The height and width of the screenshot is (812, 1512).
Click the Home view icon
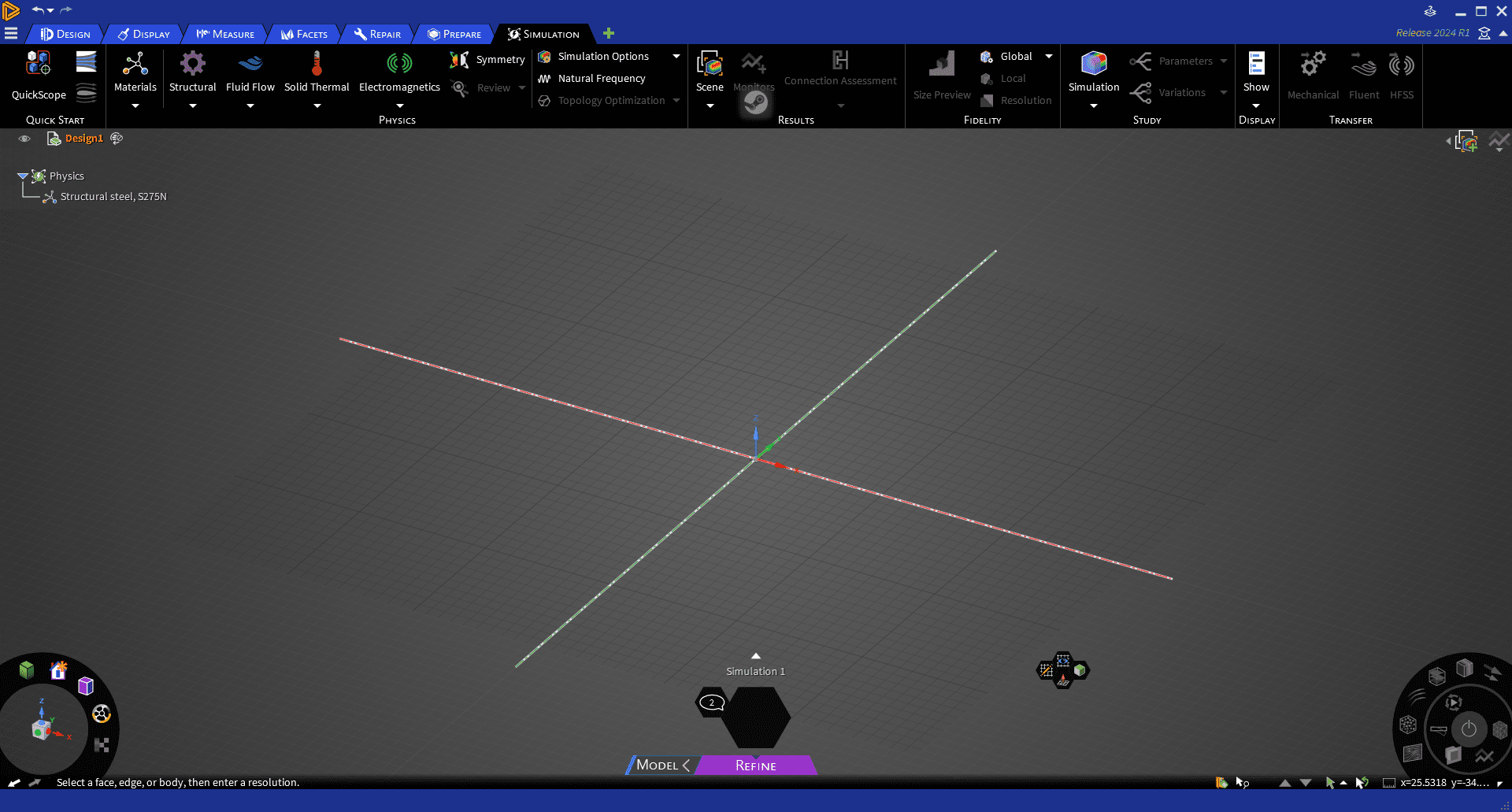58,670
